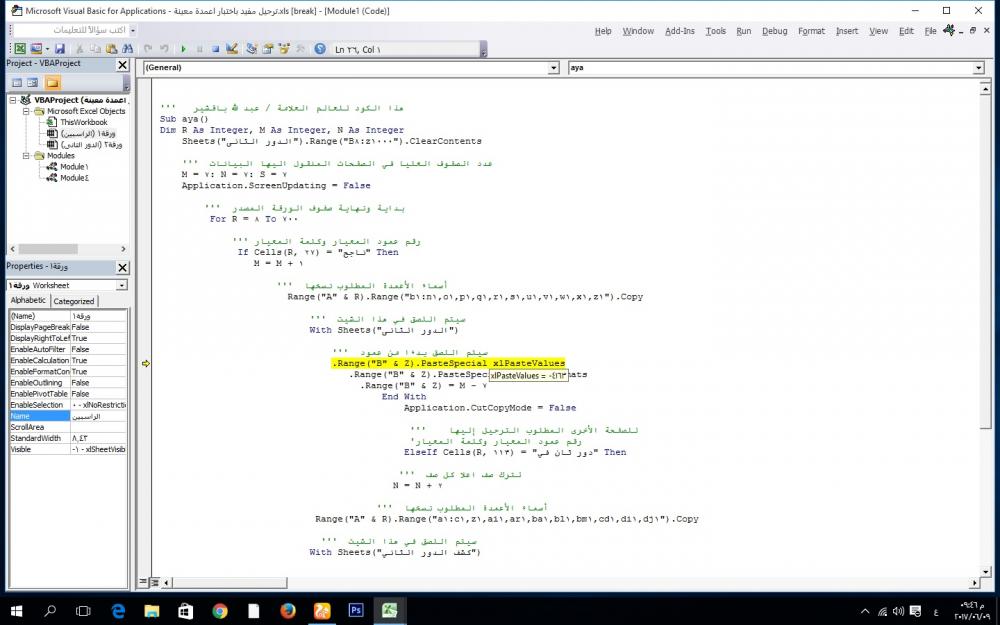
Task: Open the View menu
Action: (878, 31)
